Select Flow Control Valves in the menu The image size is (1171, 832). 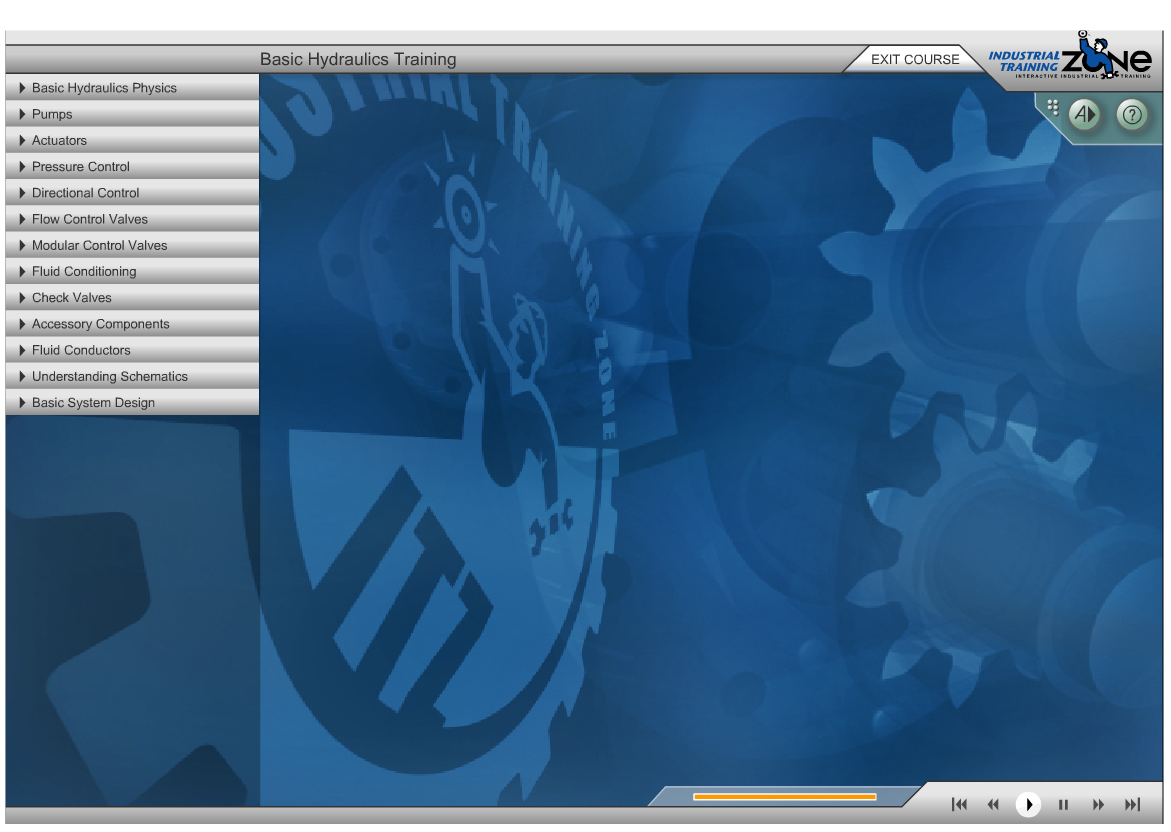132,218
